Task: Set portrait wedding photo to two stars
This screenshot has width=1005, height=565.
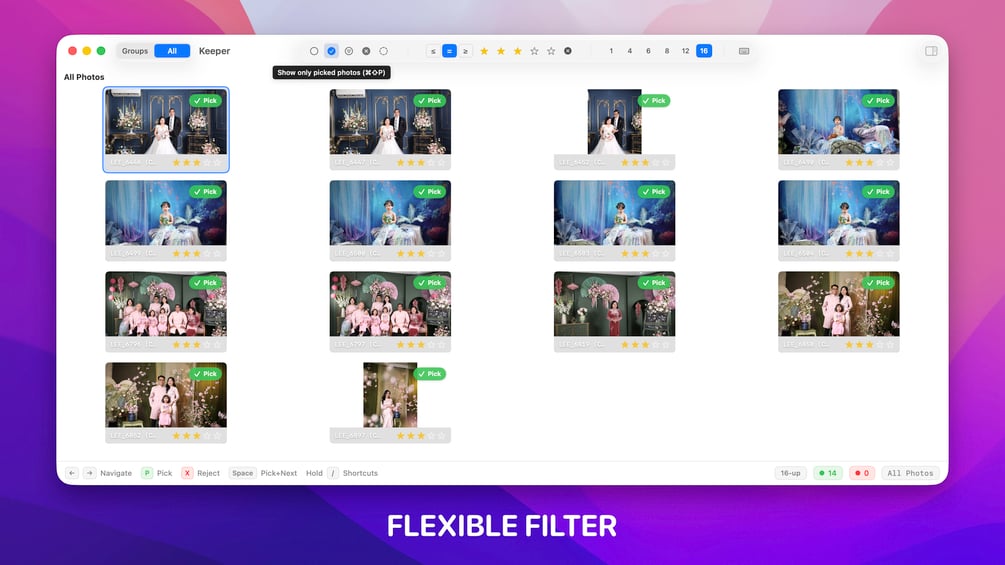Action: [x=635, y=163]
